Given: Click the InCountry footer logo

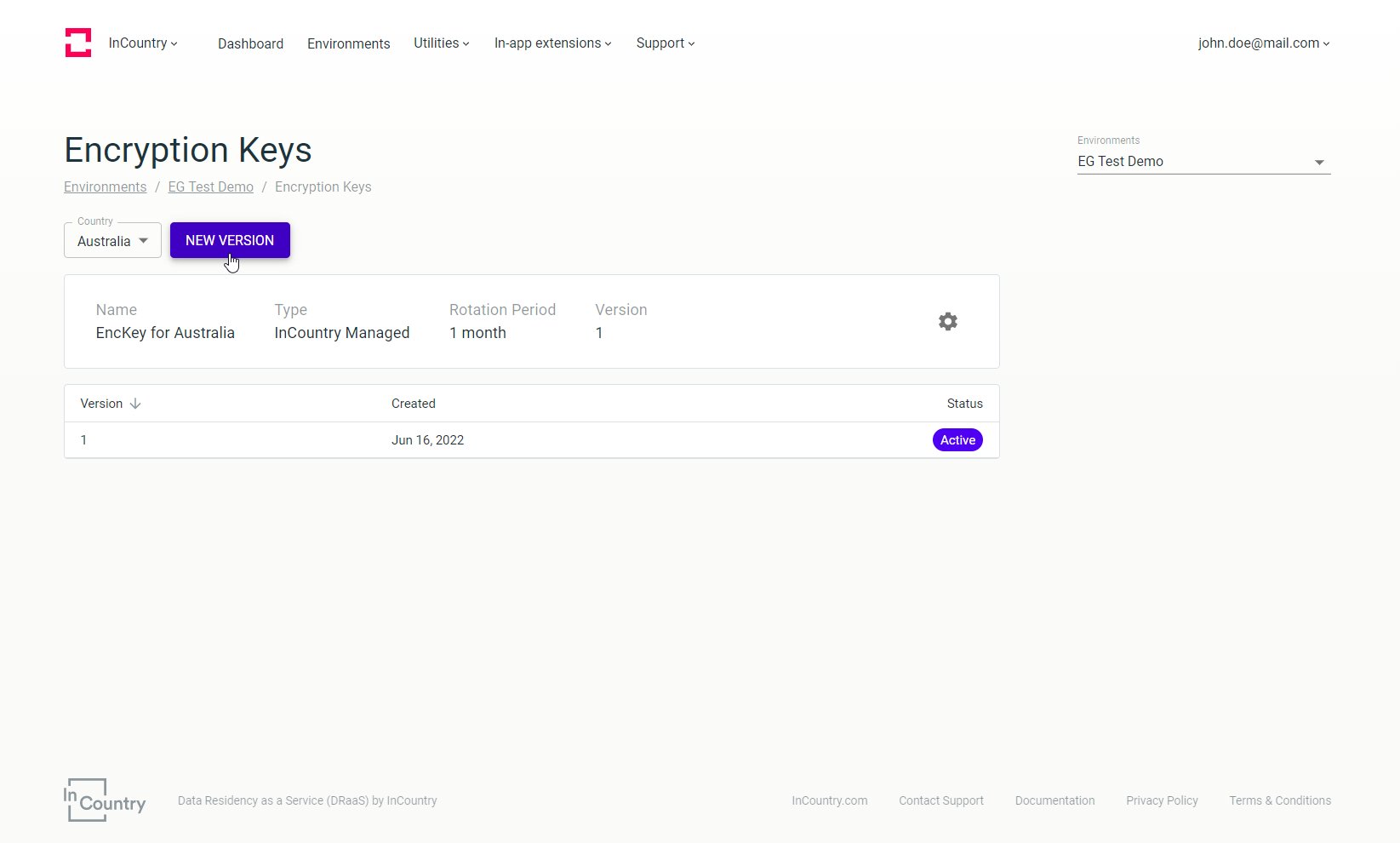Looking at the screenshot, I should (105, 800).
